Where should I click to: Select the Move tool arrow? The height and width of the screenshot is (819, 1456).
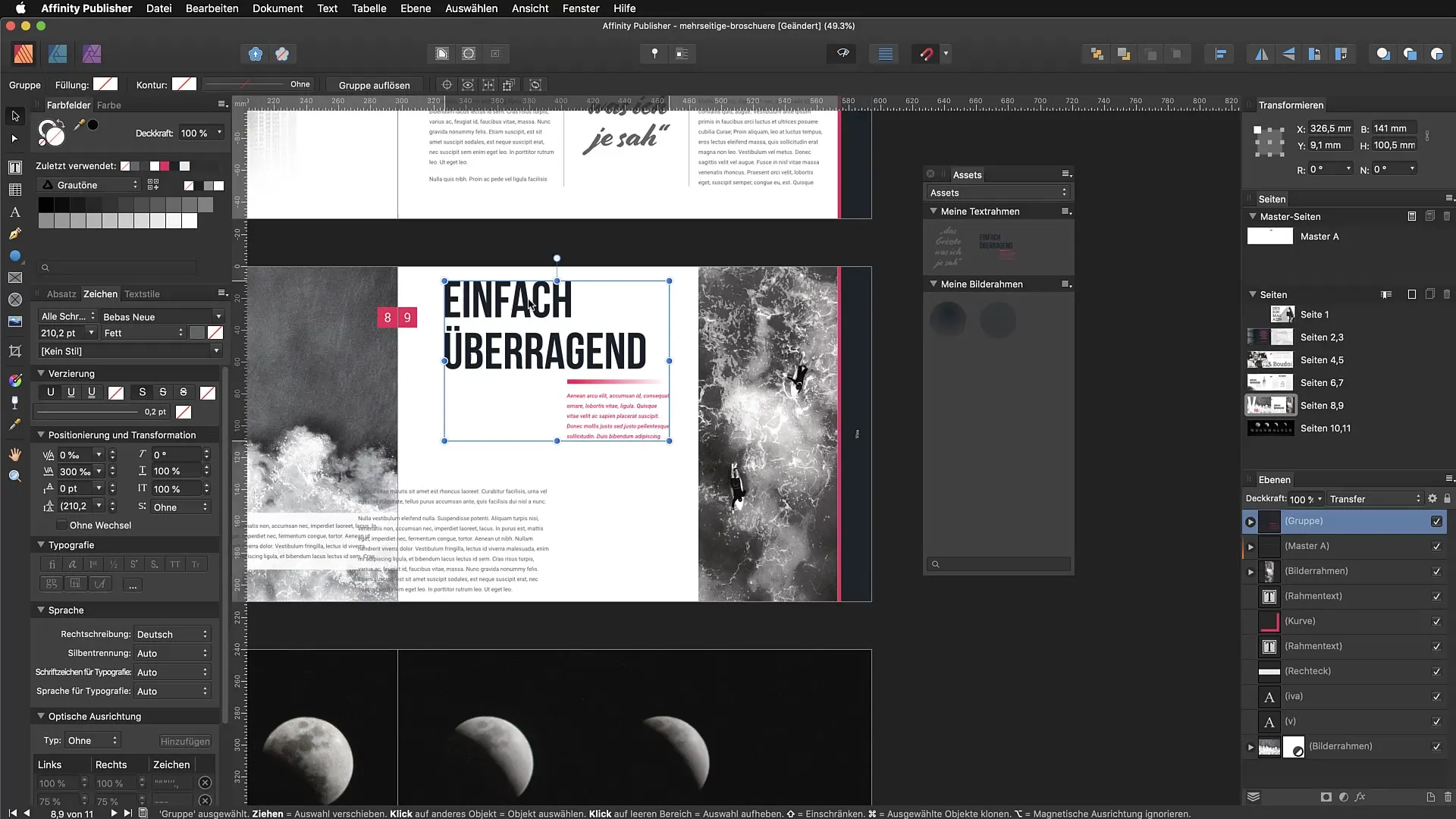pos(15,116)
